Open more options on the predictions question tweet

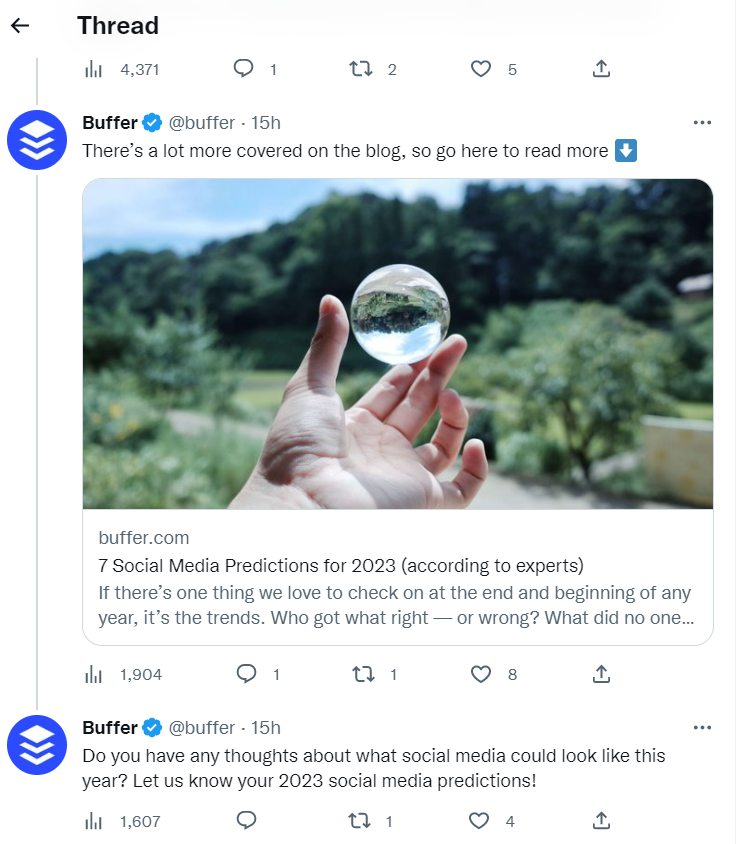coord(702,727)
